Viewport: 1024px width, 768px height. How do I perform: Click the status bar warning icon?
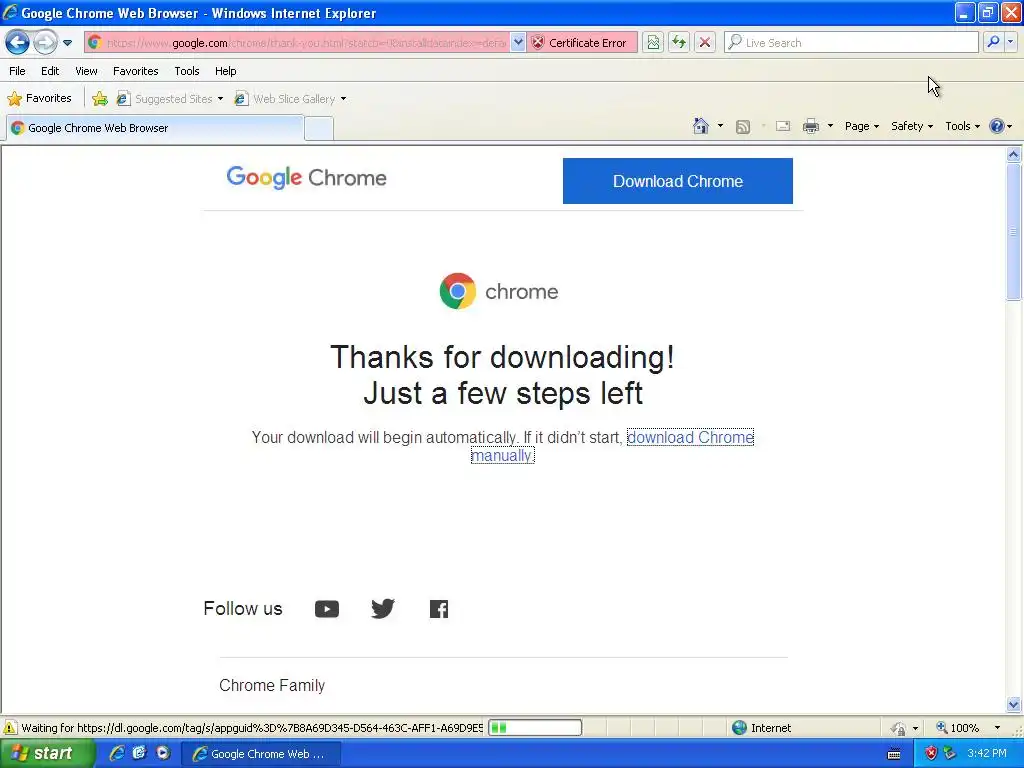pos(10,728)
